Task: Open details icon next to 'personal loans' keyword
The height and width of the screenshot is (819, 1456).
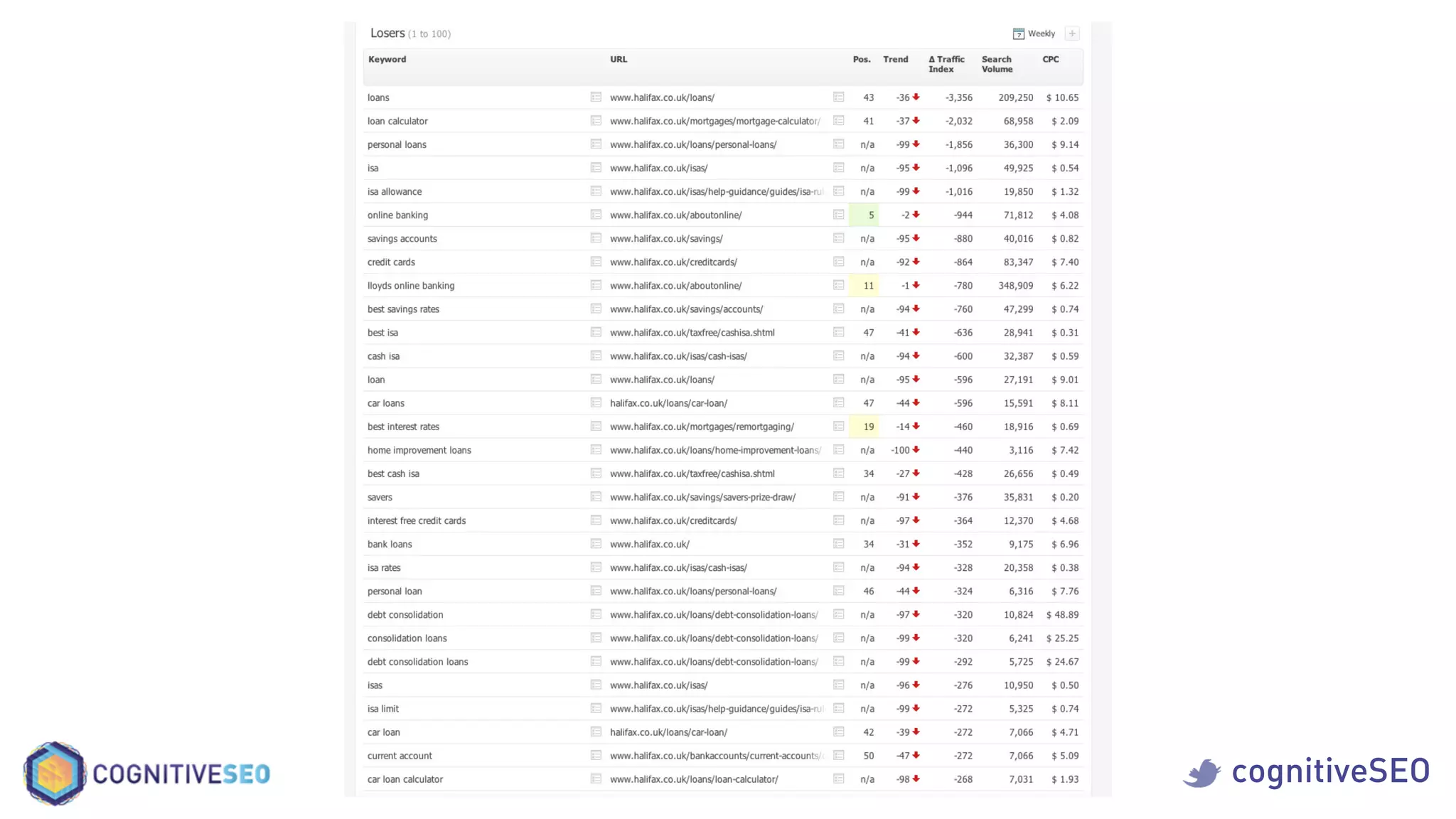Action: tap(596, 144)
